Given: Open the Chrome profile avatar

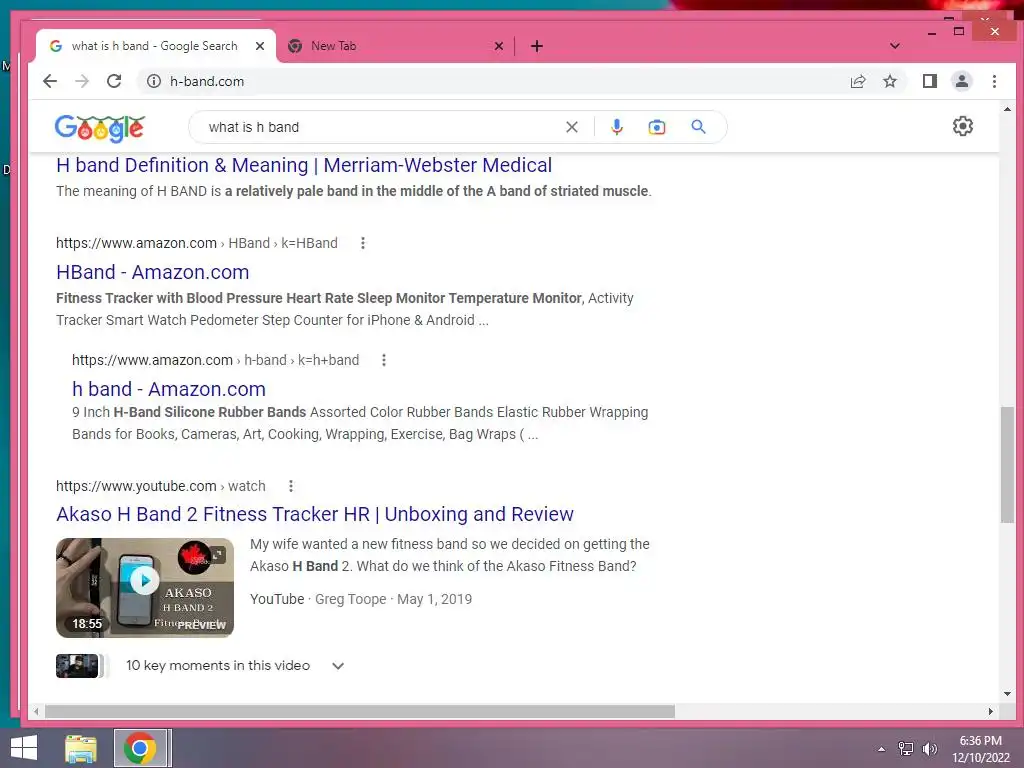Looking at the screenshot, I should coord(961,81).
